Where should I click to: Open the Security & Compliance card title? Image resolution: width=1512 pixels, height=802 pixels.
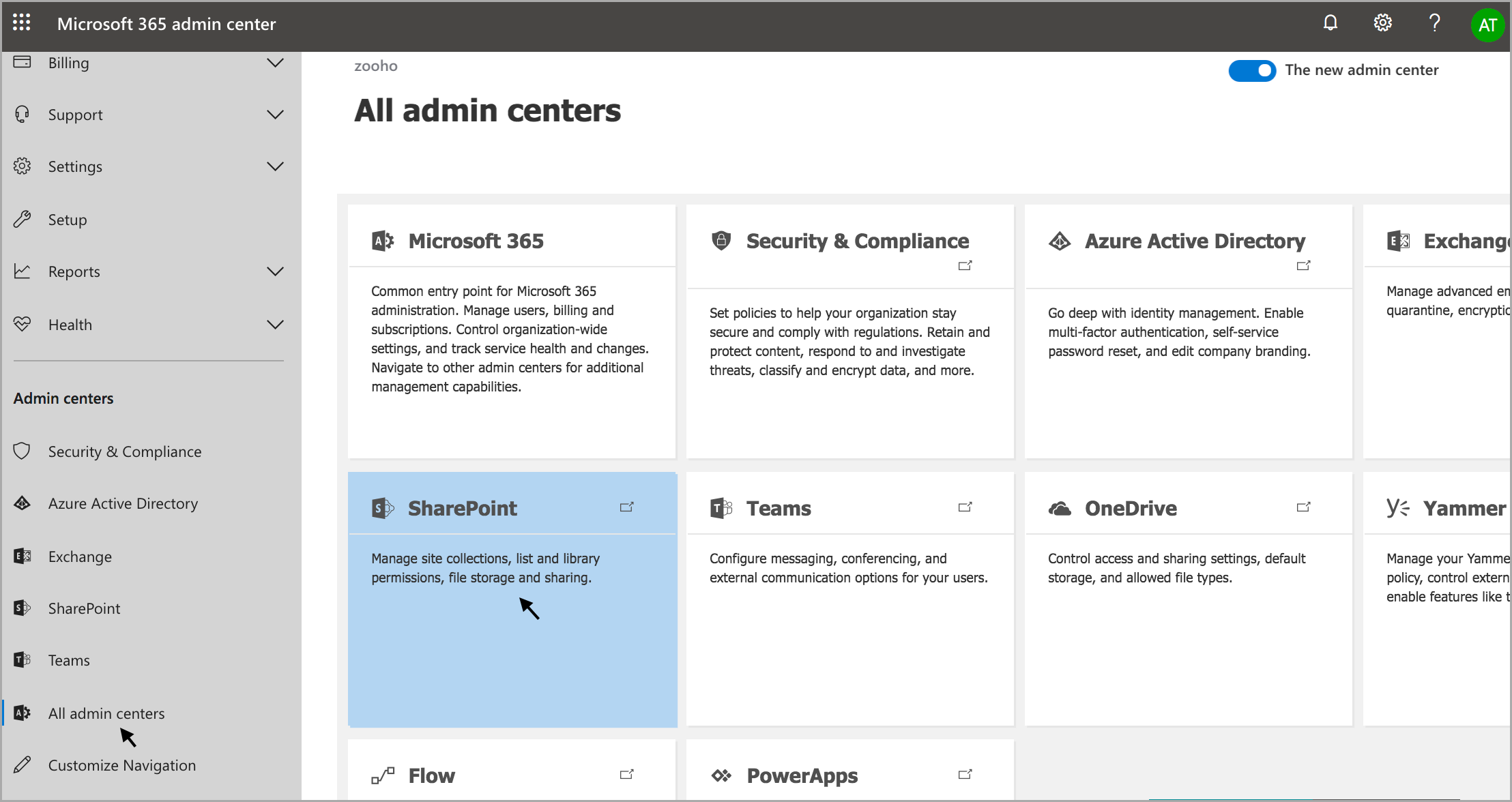[x=857, y=241]
